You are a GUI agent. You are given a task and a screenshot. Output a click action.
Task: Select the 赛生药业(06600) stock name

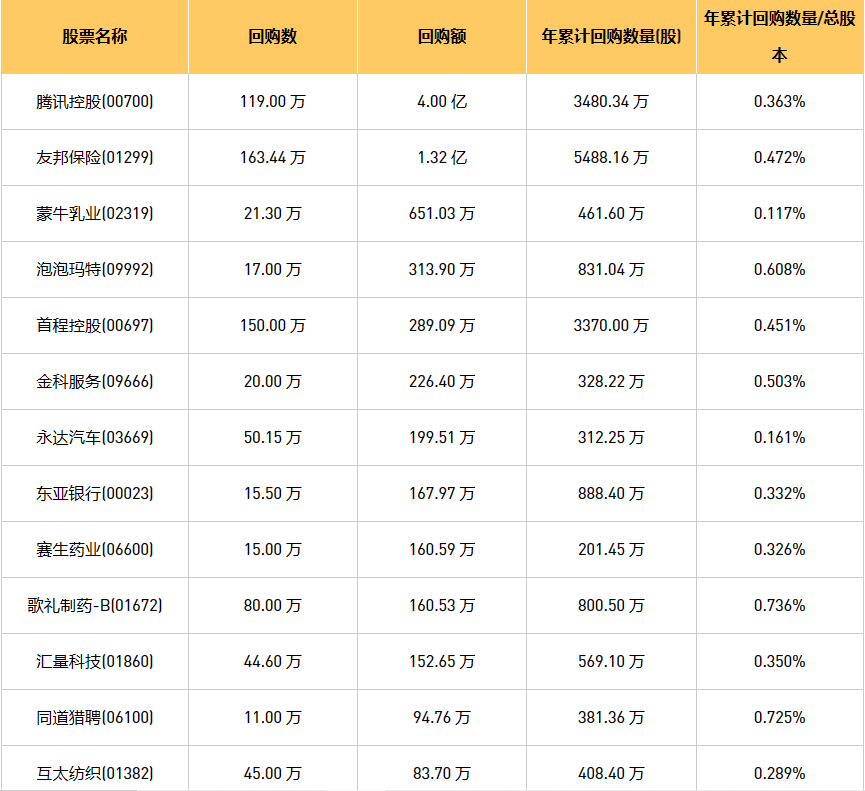point(94,550)
